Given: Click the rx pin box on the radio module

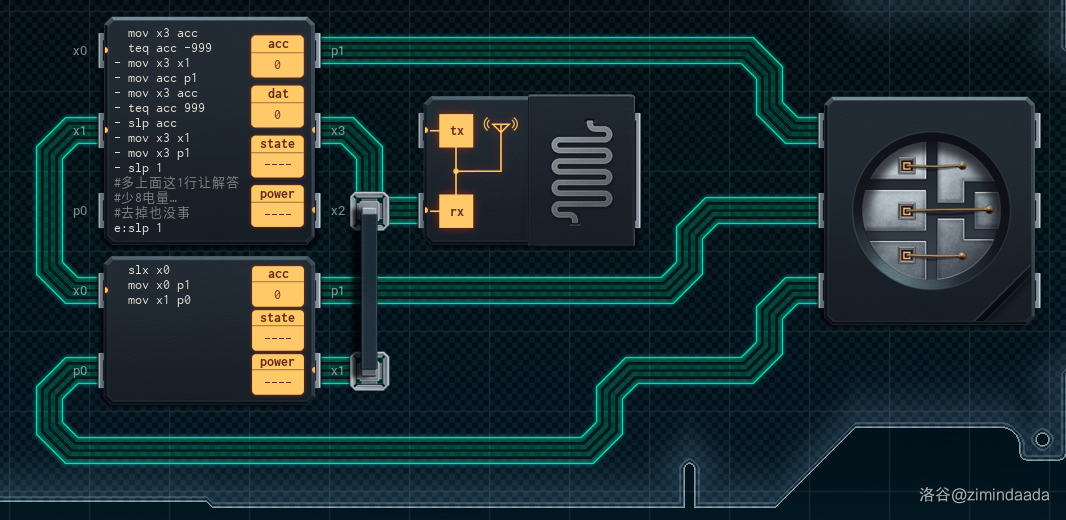Looking at the screenshot, I should click(x=457, y=211).
